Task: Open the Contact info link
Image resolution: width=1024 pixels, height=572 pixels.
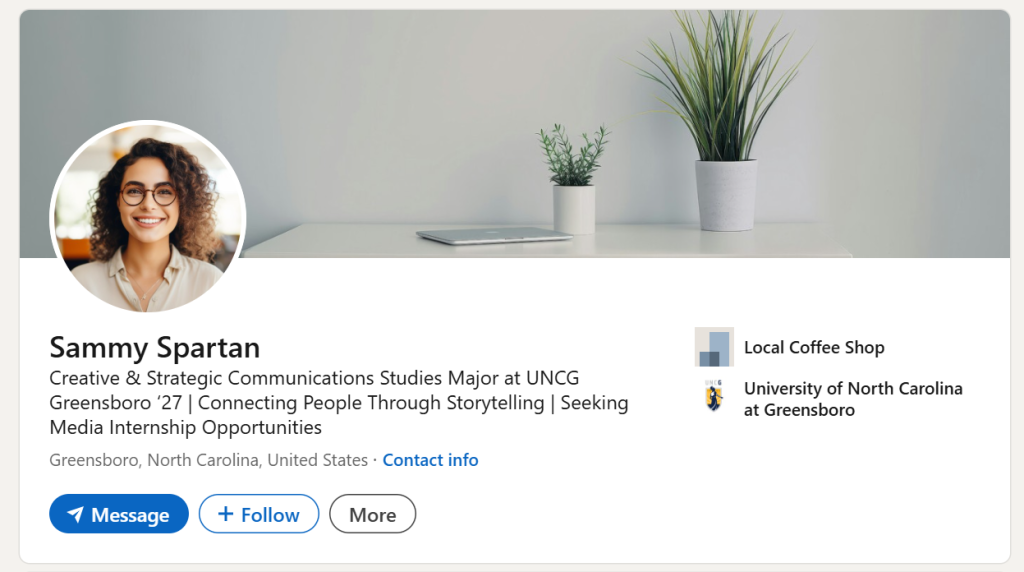Action: click(430, 460)
